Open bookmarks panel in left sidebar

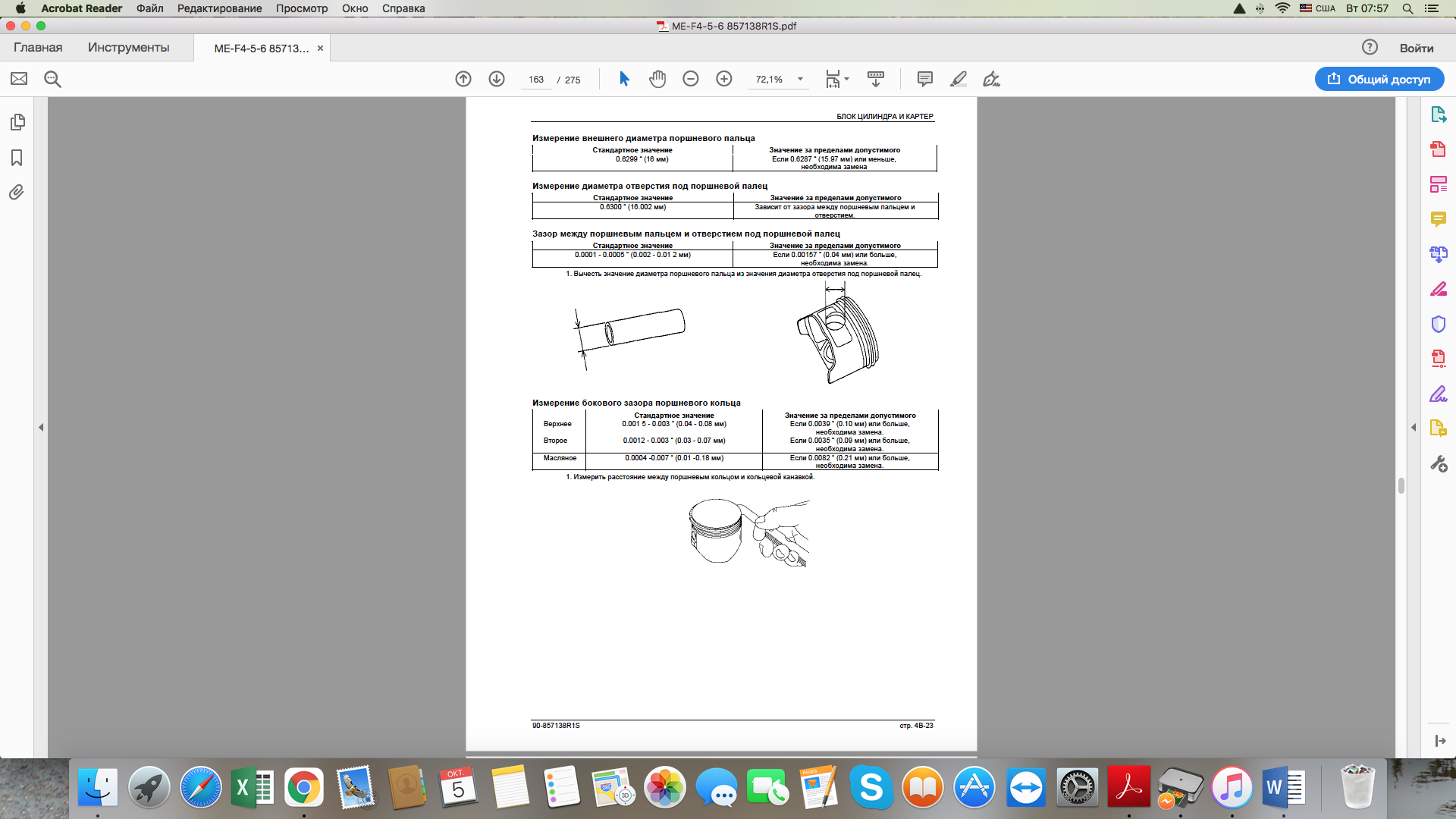tap(17, 158)
